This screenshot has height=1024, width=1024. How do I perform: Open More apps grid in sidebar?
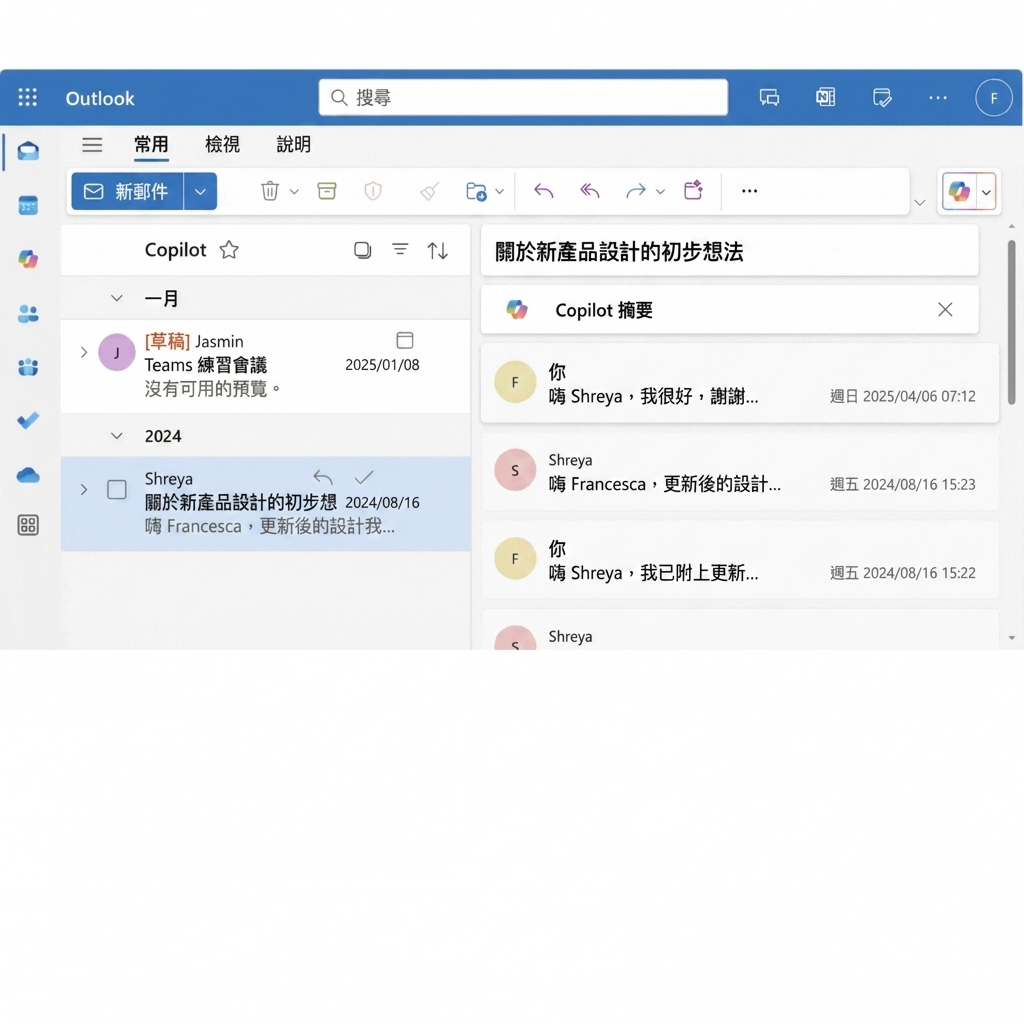pos(28,525)
